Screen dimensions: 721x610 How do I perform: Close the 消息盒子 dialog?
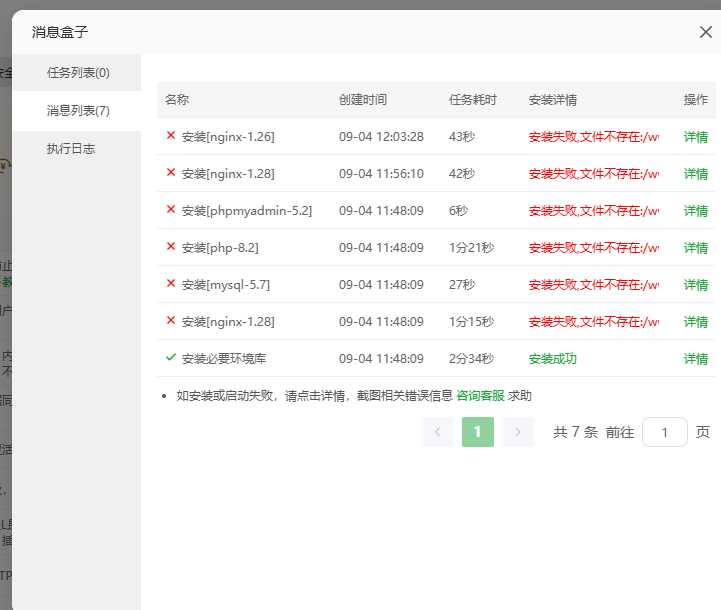click(x=705, y=32)
